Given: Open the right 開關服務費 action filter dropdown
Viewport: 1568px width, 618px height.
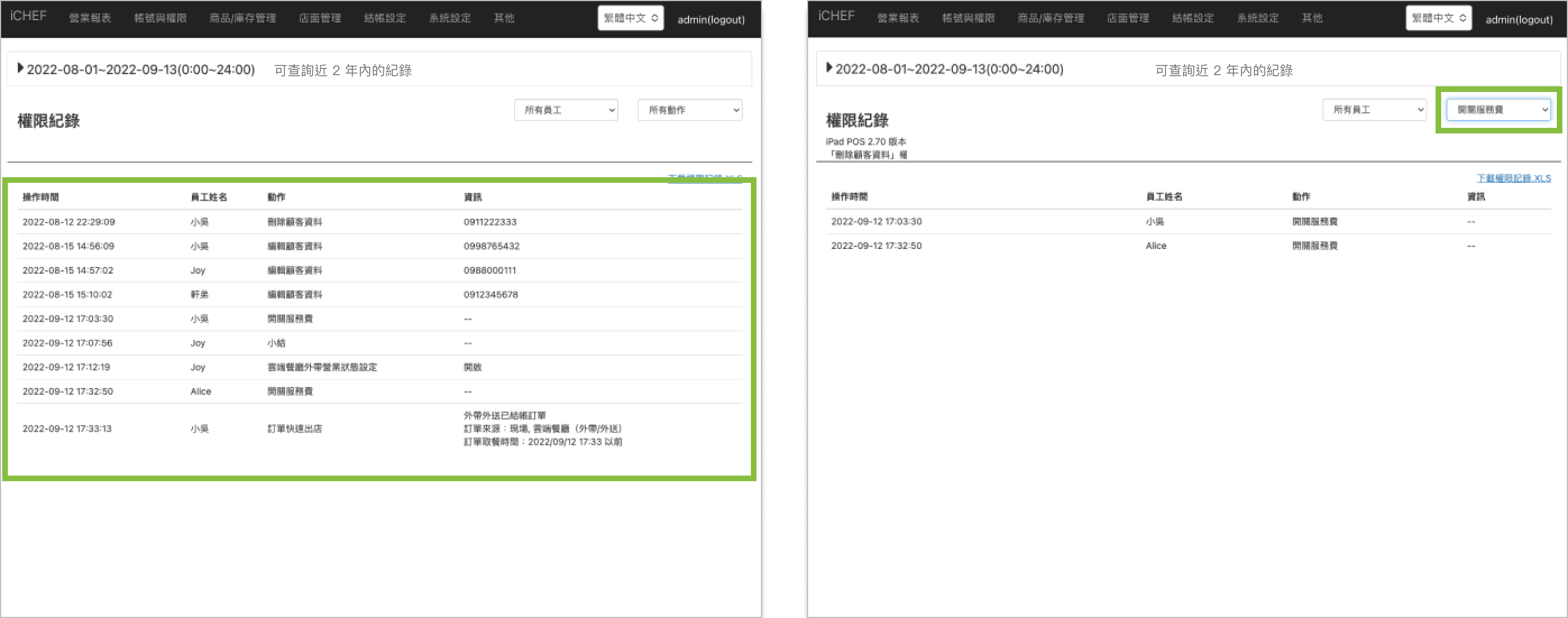Looking at the screenshot, I should click(x=1498, y=109).
